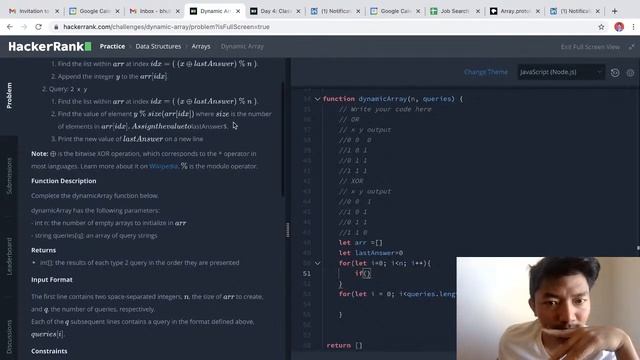Screen dimensions: 640x360
Task: Click the HackerRank logo
Action: (x=50, y=47)
